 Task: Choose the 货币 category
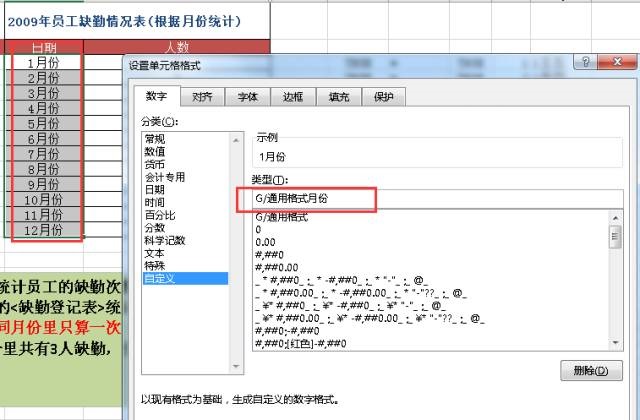pyautogui.click(x=185, y=164)
